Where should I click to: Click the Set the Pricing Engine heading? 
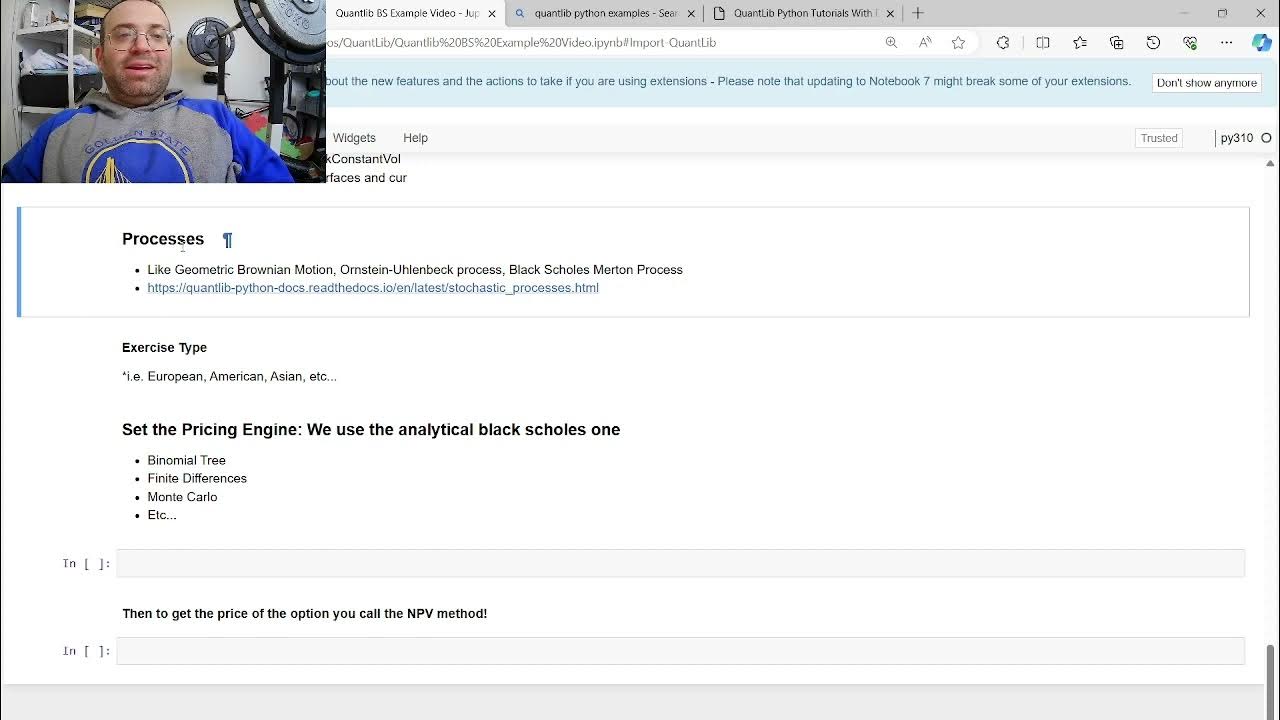(371, 429)
